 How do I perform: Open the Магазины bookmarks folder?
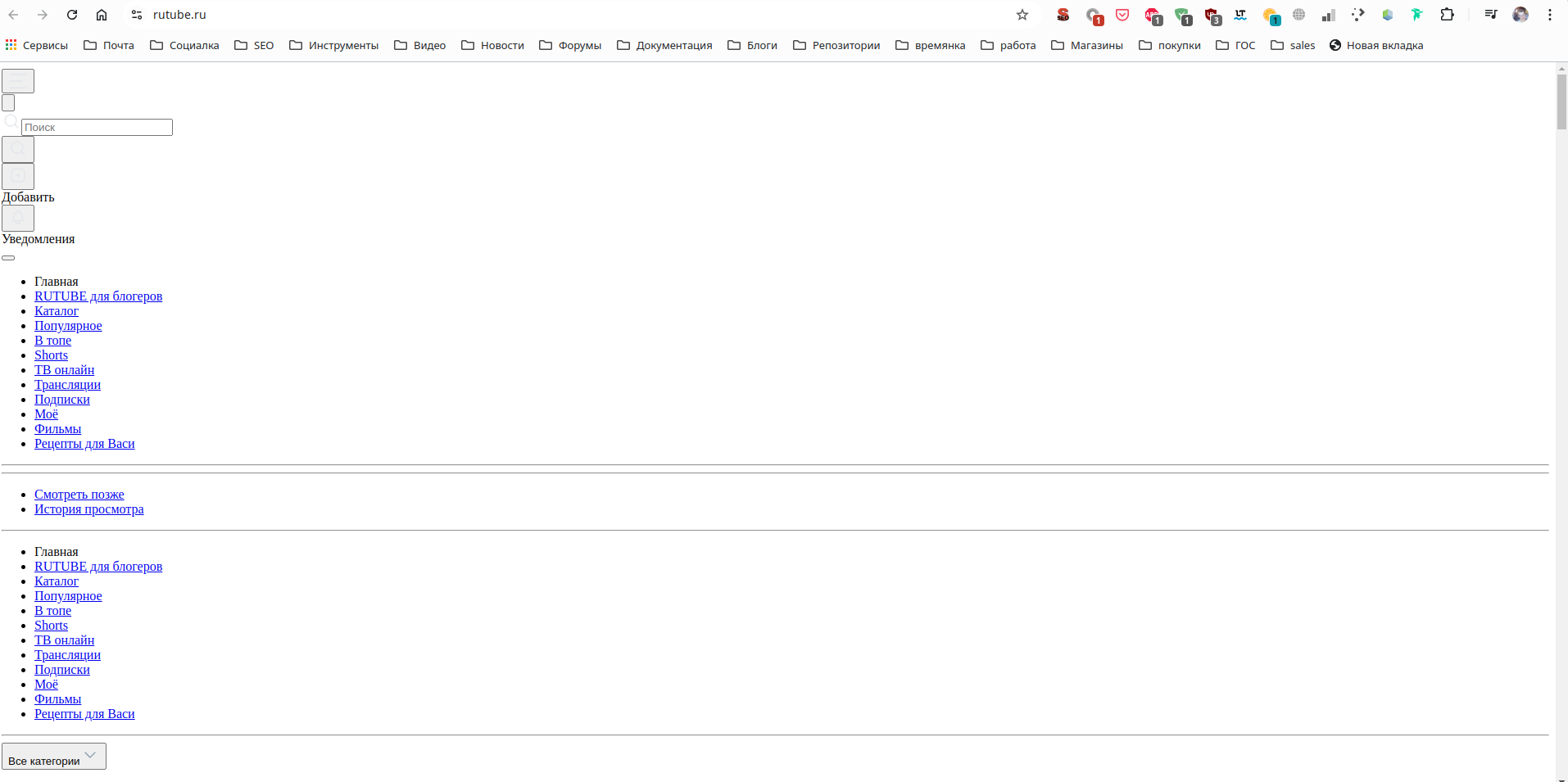1086,45
